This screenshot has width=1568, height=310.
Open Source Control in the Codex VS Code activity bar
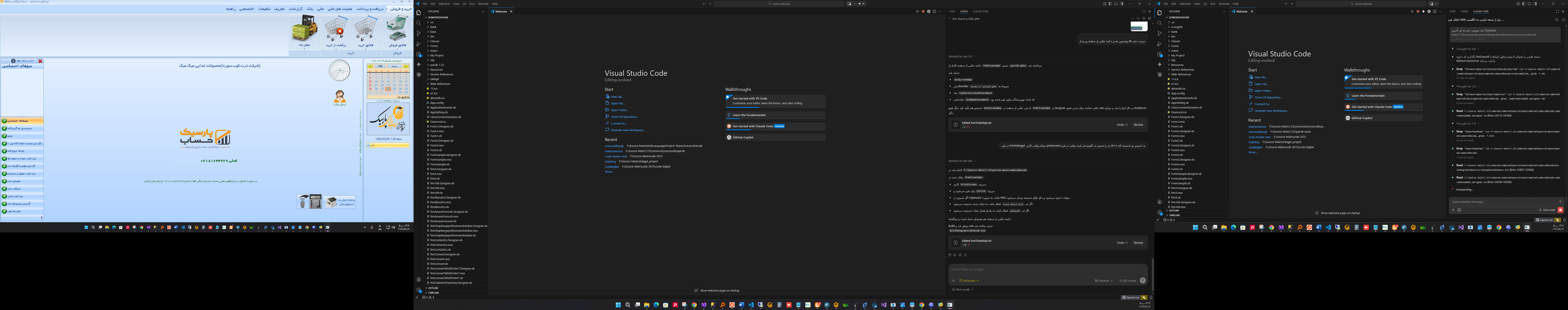419,33
